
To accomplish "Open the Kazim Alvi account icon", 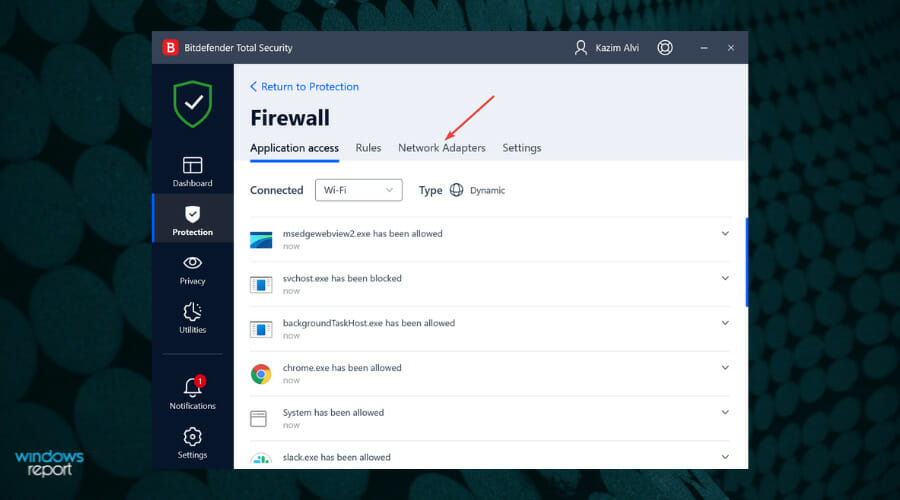I will pyautogui.click(x=581, y=48).
